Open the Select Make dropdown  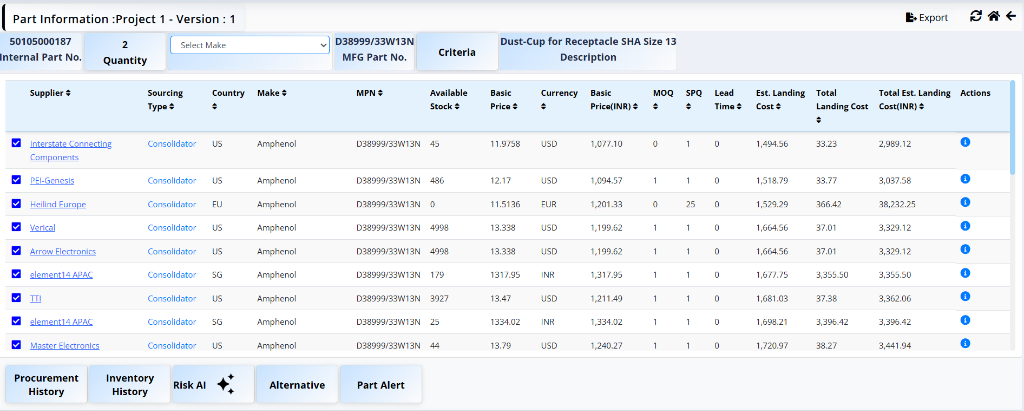tap(250, 45)
